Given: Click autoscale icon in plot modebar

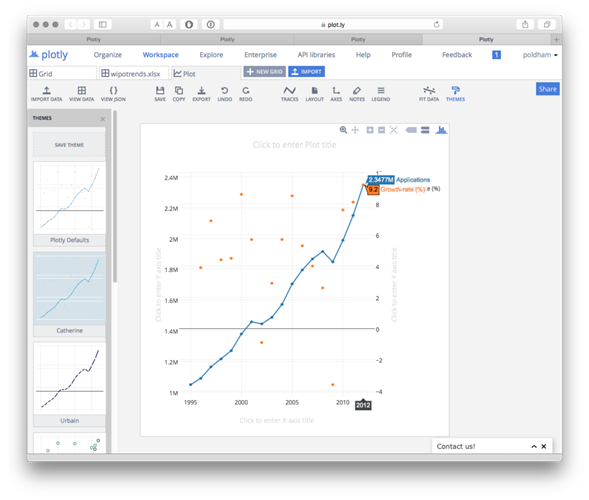Looking at the screenshot, I should click(x=393, y=130).
